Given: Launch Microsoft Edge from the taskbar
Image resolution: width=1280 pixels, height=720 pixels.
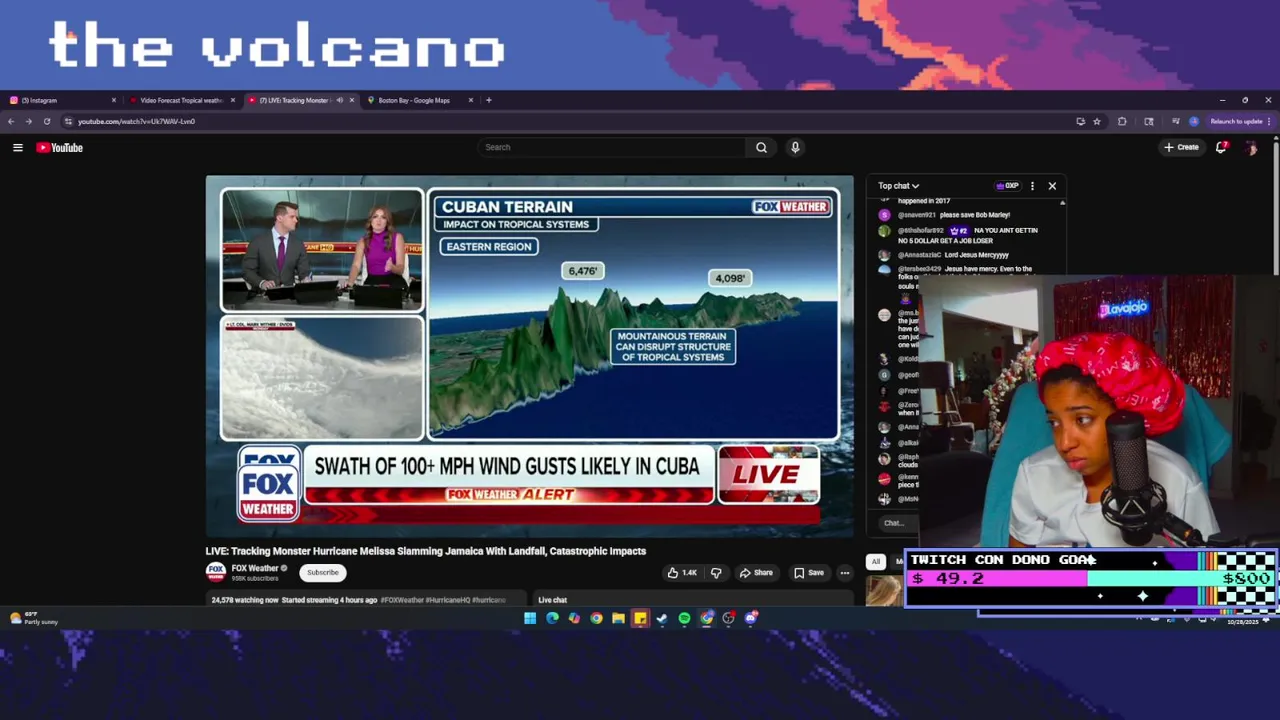Looking at the screenshot, I should click(x=552, y=618).
